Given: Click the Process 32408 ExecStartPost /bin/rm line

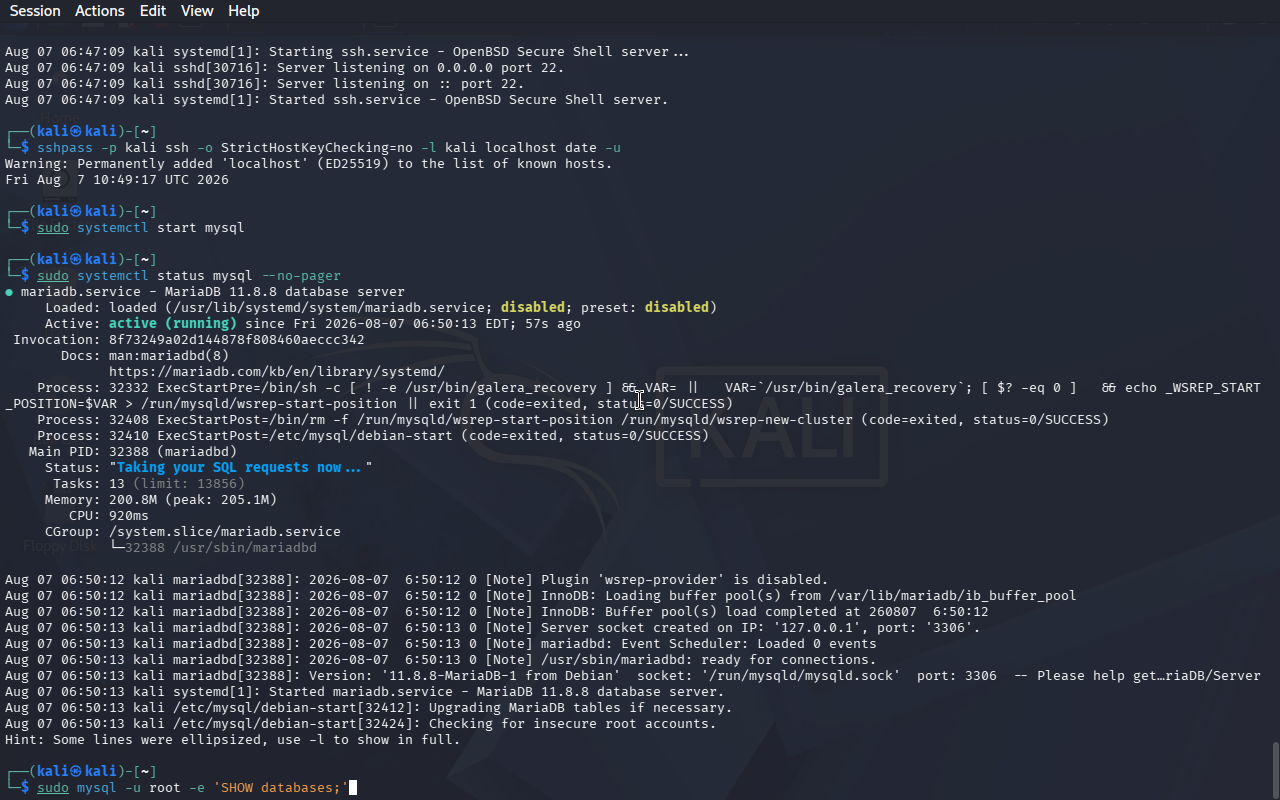Looking at the screenshot, I should pyautogui.click(x=573, y=420).
